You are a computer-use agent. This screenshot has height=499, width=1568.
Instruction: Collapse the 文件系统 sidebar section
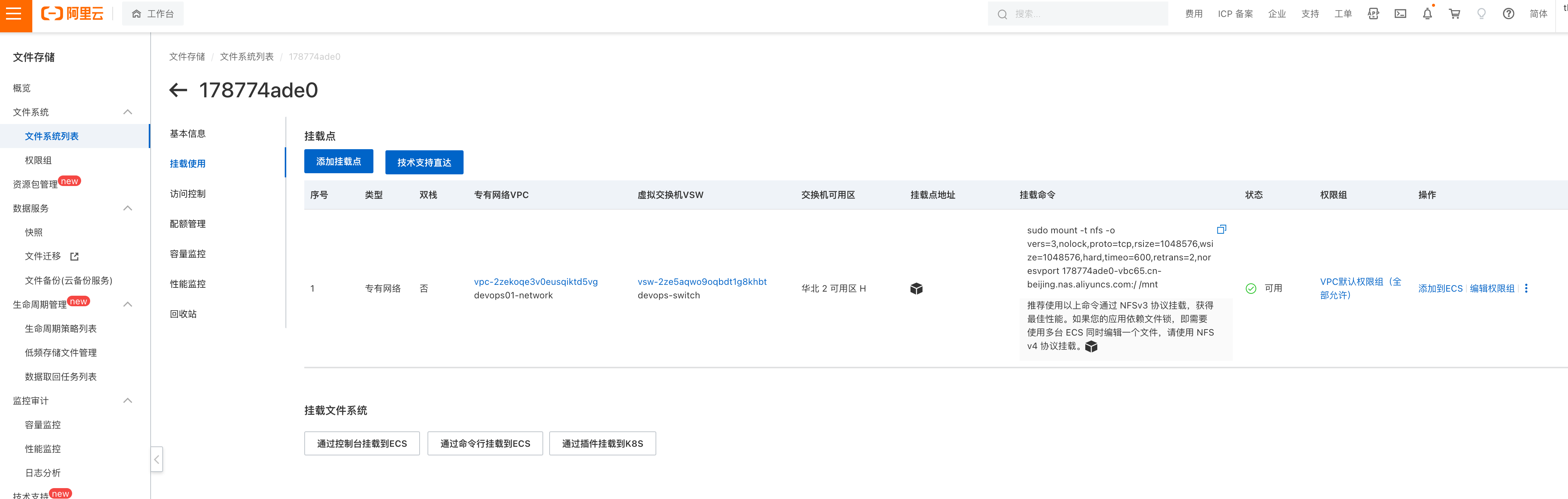pos(127,112)
